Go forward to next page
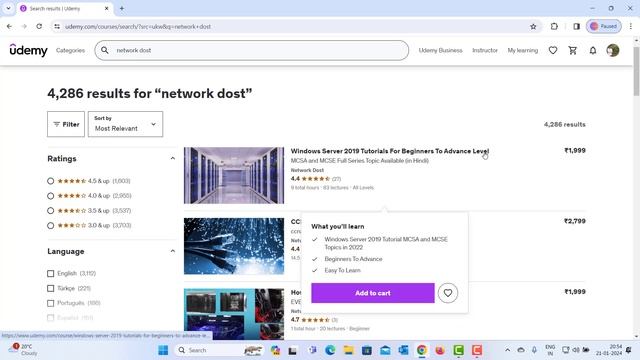Viewport: 640px width, 360px height. click(x=24, y=27)
